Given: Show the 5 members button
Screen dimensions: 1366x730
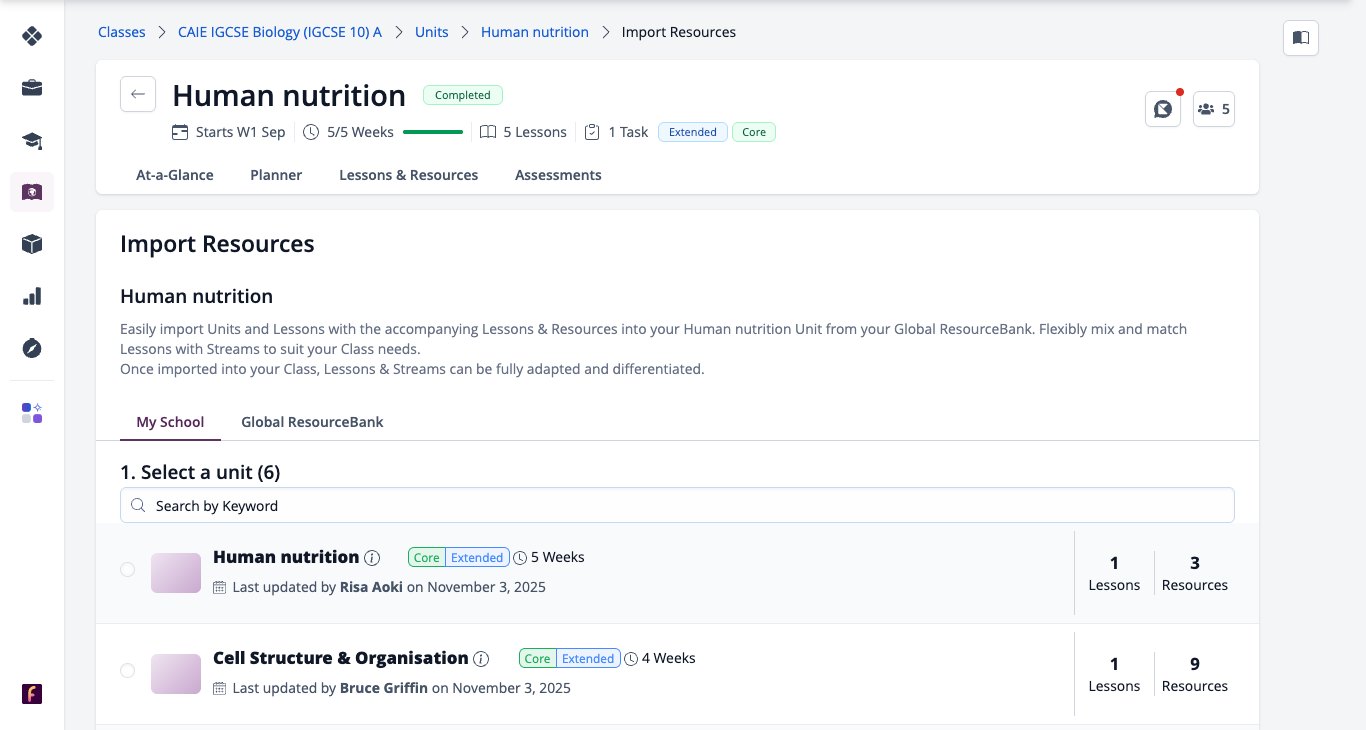Looking at the screenshot, I should tap(1214, 109).
